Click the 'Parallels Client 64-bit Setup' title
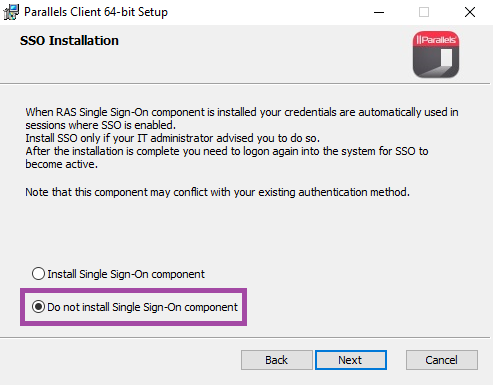Image resolution: width=493 pixels, height=385 pixels. pos(96,12)
